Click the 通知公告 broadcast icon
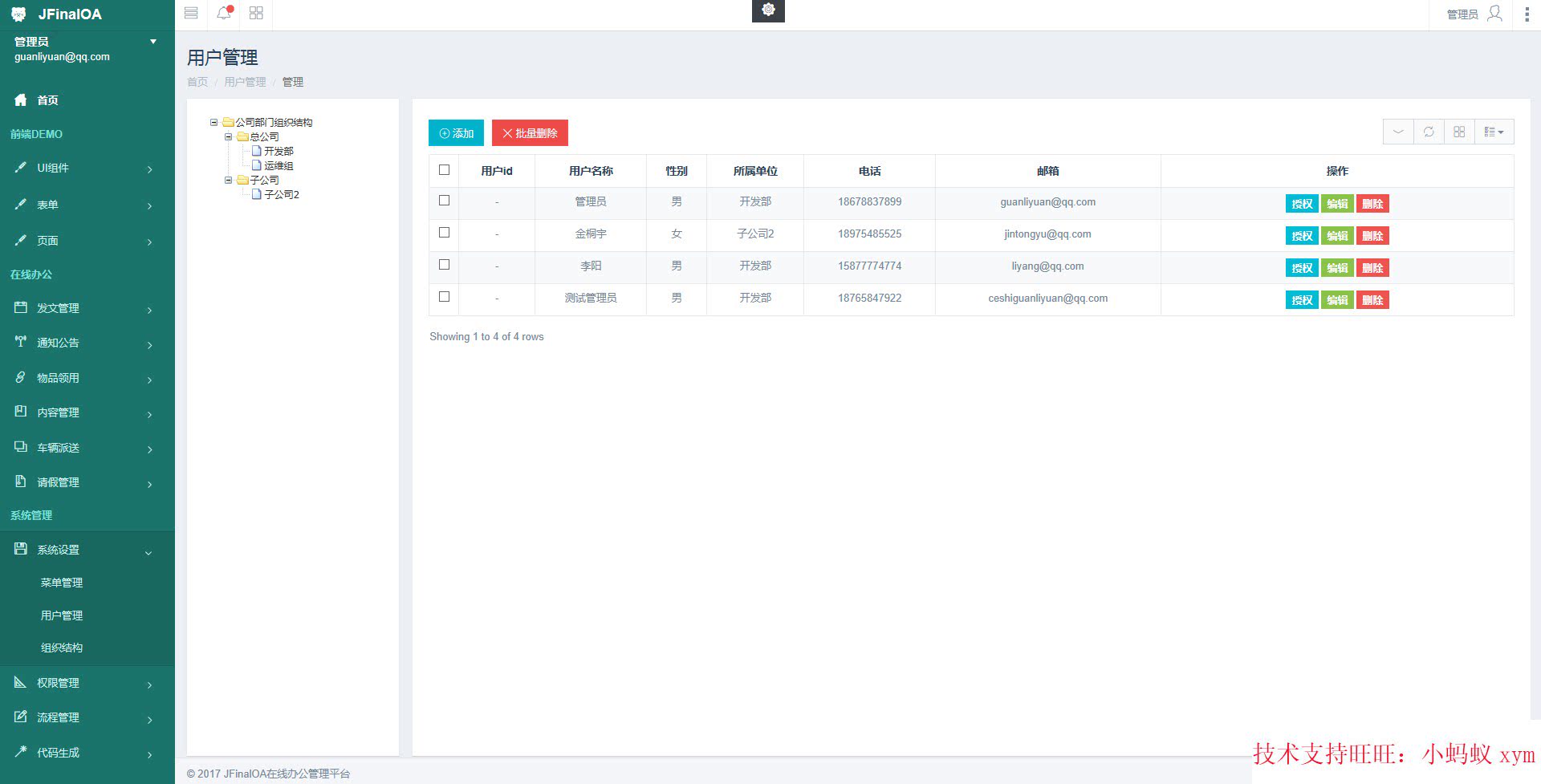This screenshot has width=1541, height=784. pyautogui.click(x=21, y=342)
